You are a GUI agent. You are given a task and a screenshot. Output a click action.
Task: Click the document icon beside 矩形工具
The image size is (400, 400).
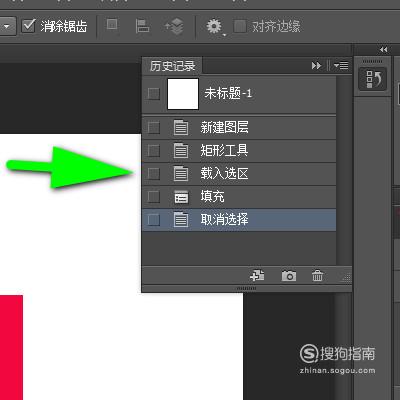click(x=181, y=151)
